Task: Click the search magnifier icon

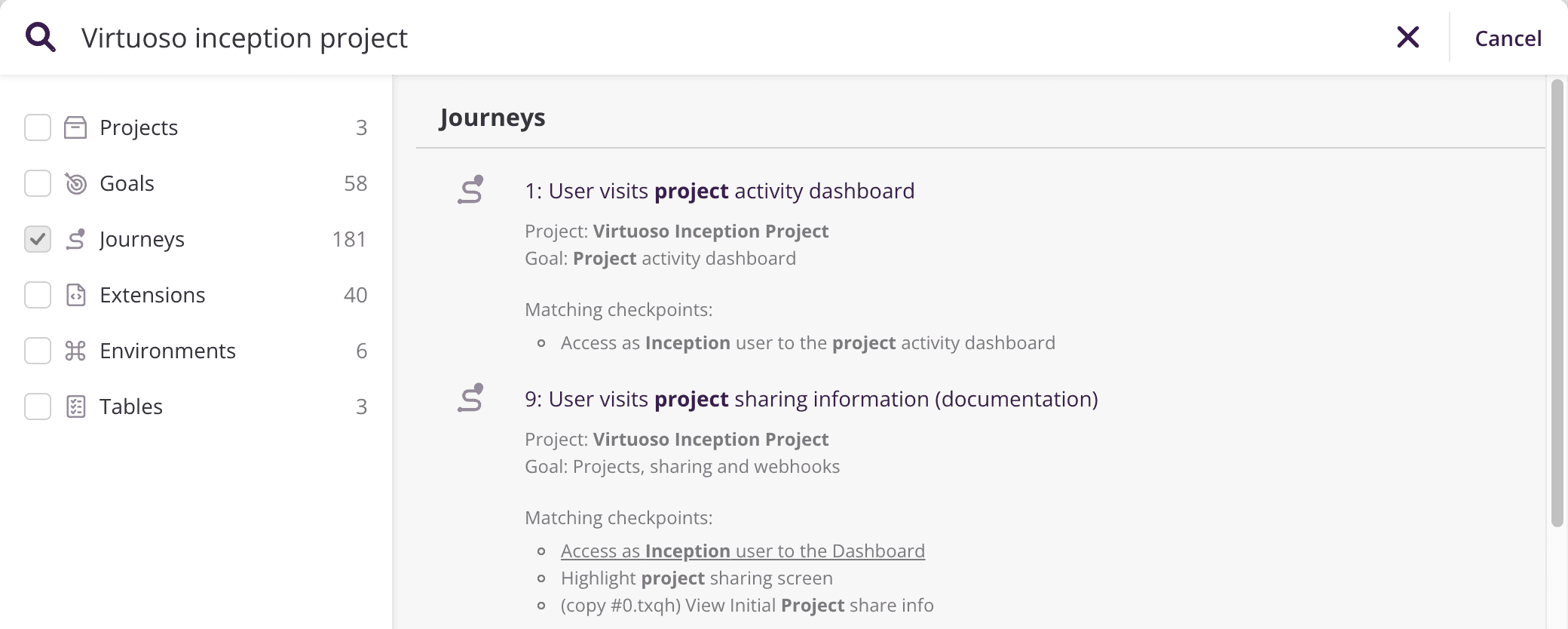Action: [41, 37]
